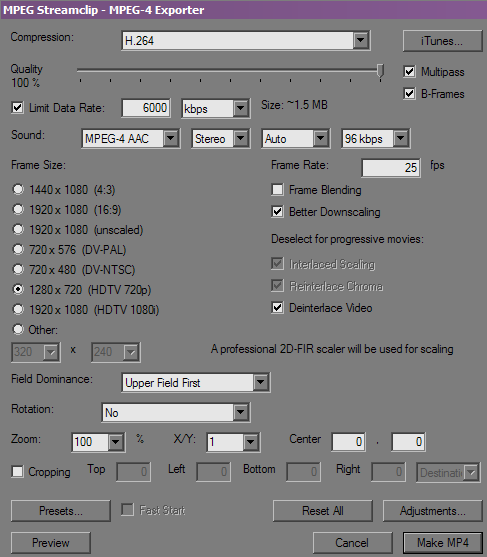
Task: Toggle the Deinterlace Video checkbox
Action: click(277, 308)
